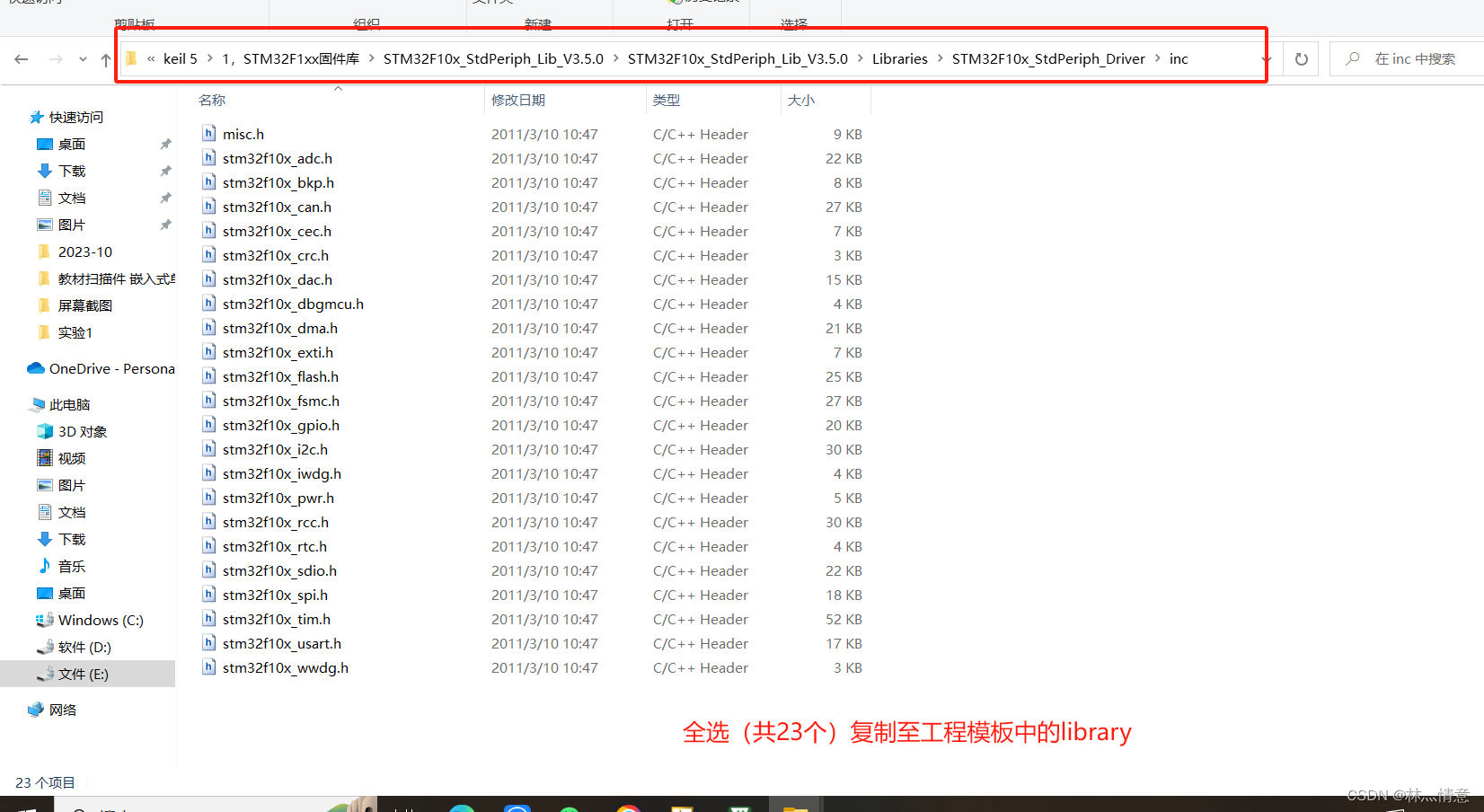The width and height of the screenshot is (1484, 812).
Task: Select the stm32f10x_spi.h file name
Action: [275, 596]
